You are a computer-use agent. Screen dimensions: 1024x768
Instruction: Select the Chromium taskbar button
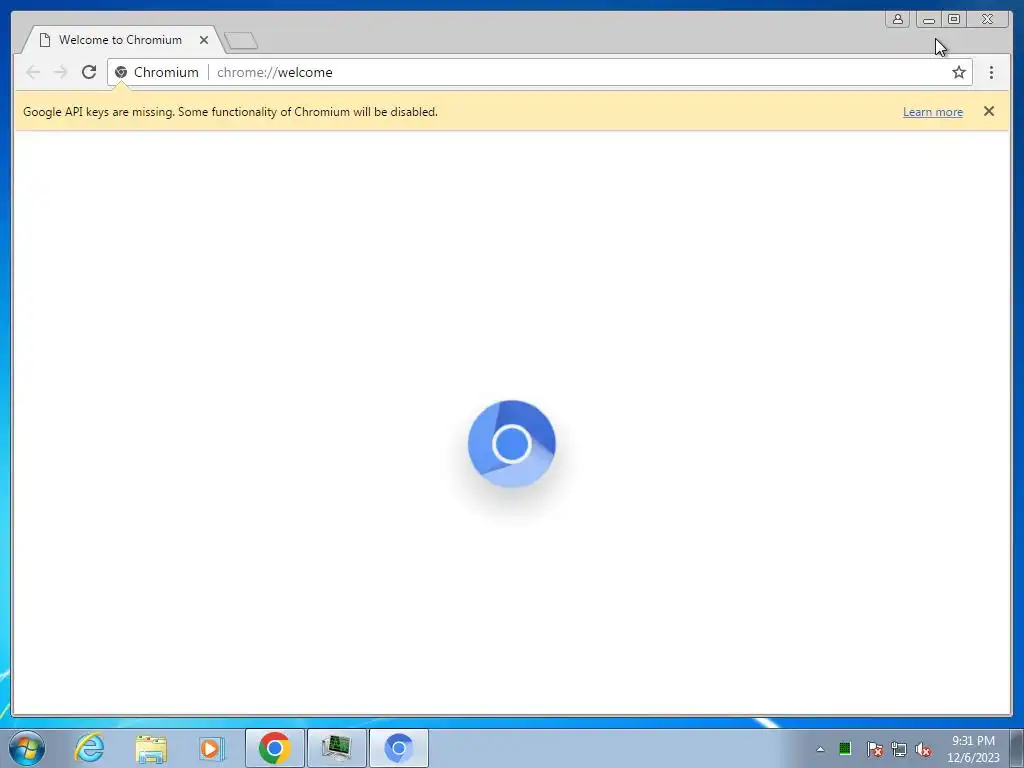tap(398, 748)
